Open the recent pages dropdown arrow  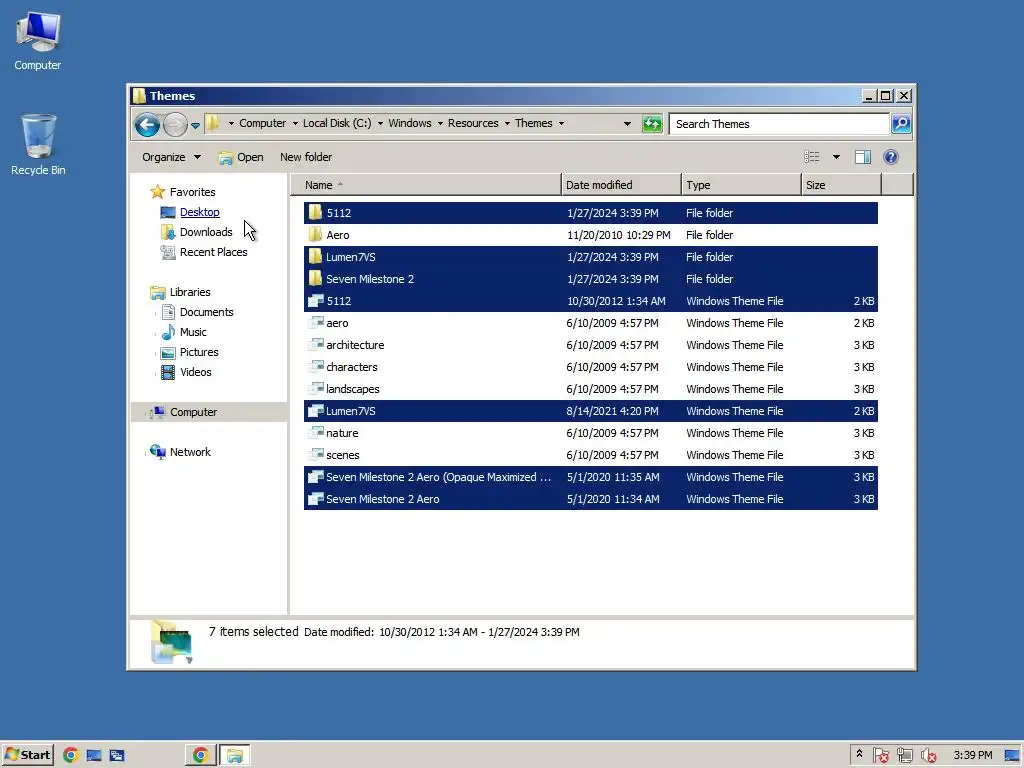coord(195,125)
